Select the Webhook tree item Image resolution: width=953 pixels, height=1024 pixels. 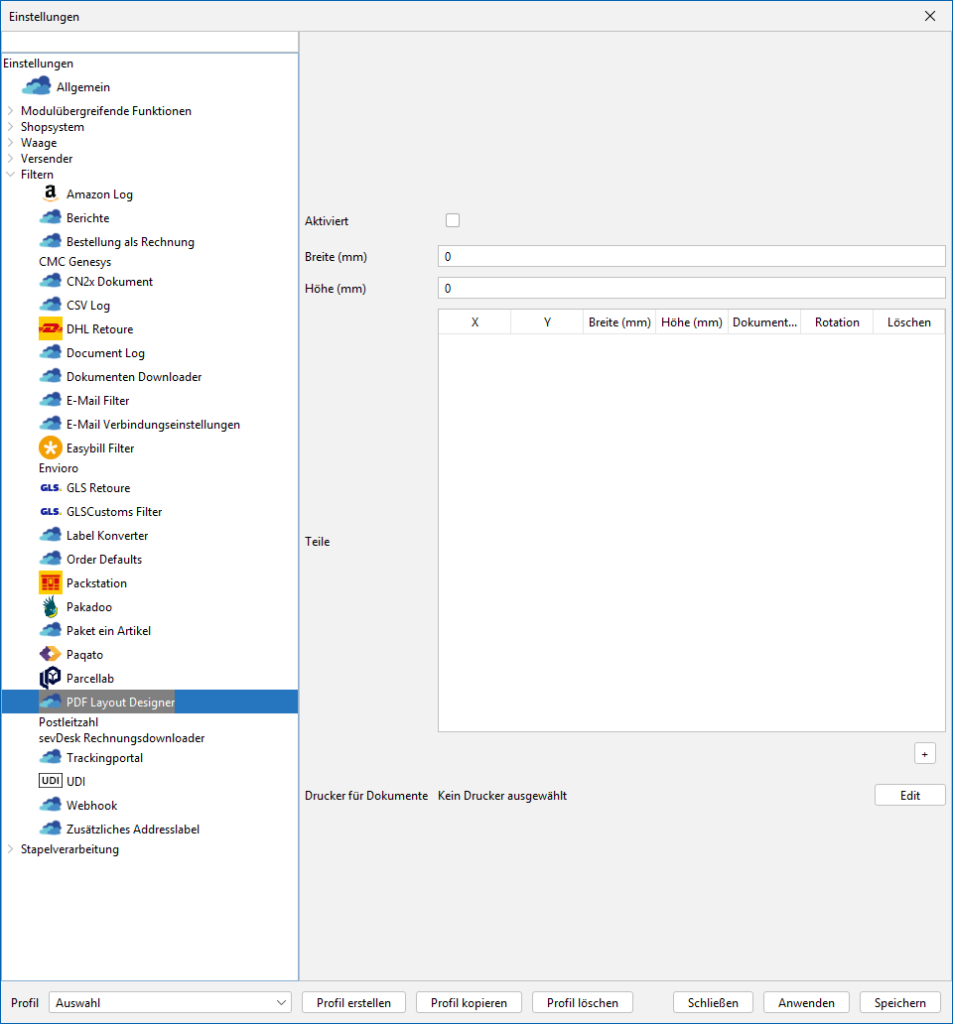(x=91, y=805)
